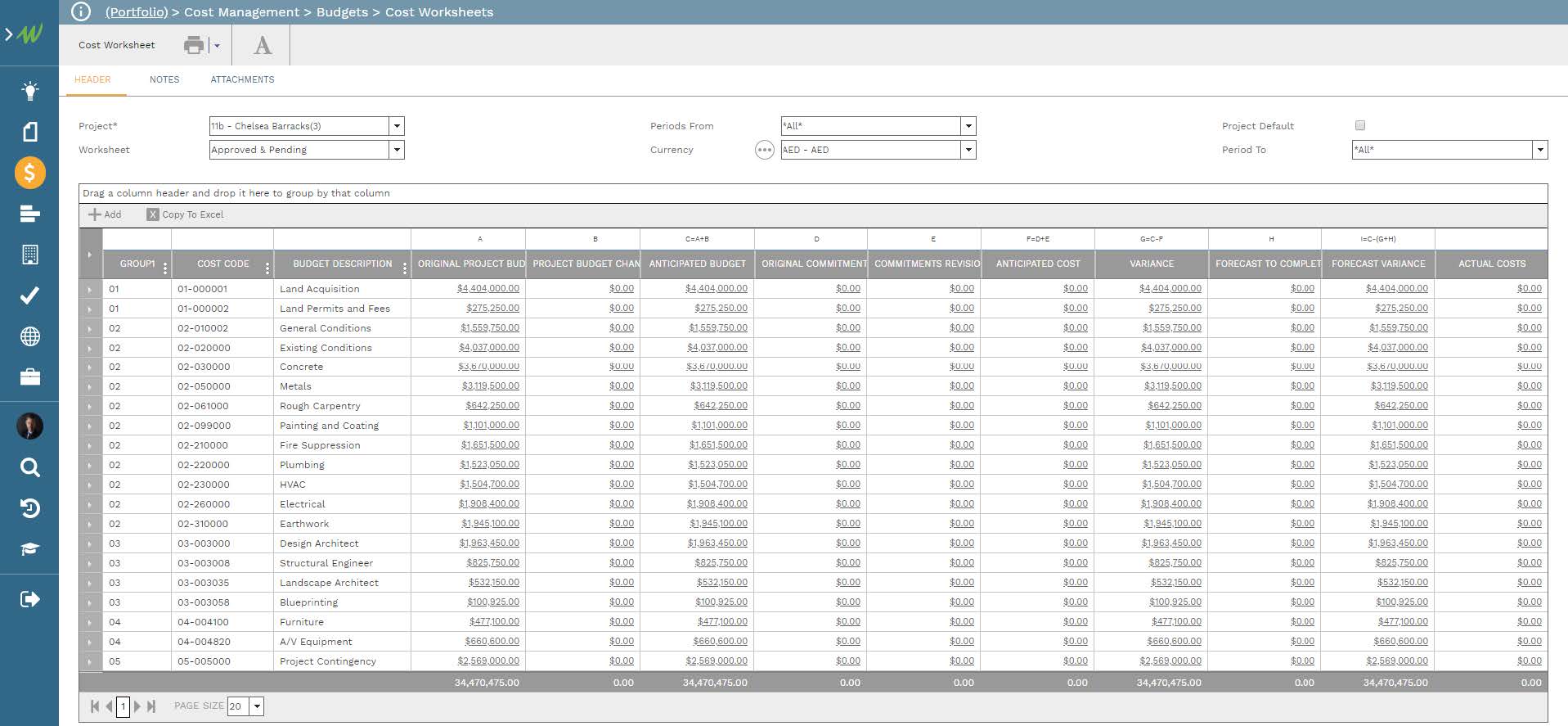Open the schedule bars sidebar icon
The image size is (1568, 726).
point(29,214)
